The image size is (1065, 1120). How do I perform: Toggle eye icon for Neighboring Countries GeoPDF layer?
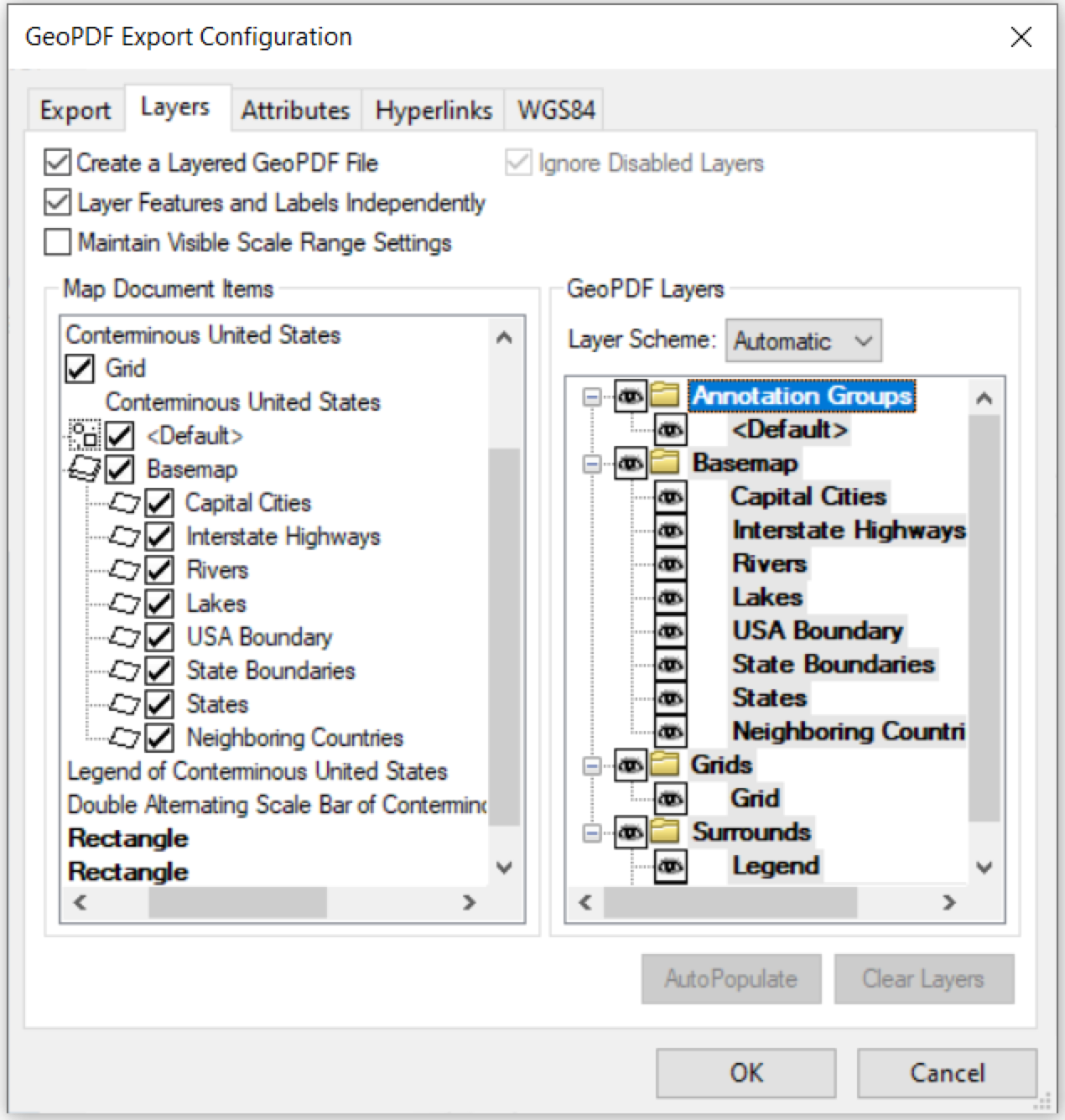tap(670, 731)
